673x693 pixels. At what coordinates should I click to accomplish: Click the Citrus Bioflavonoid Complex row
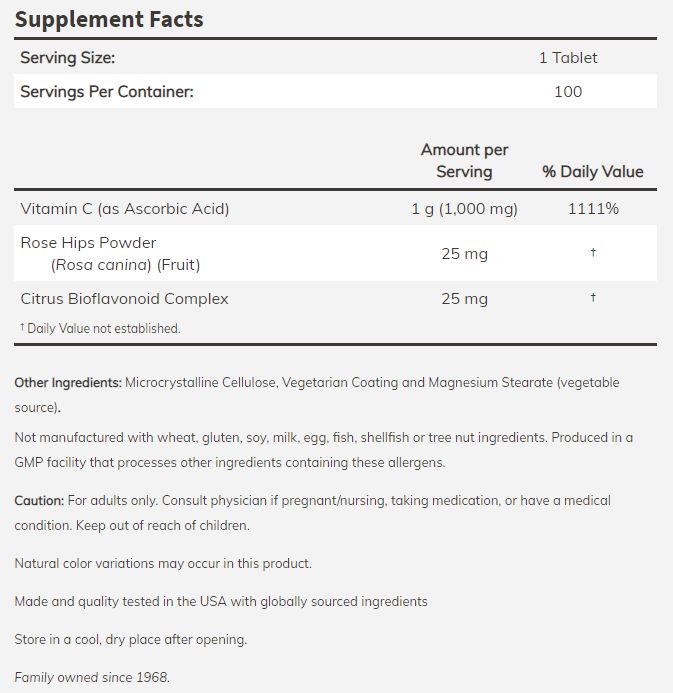click(124, 299)
